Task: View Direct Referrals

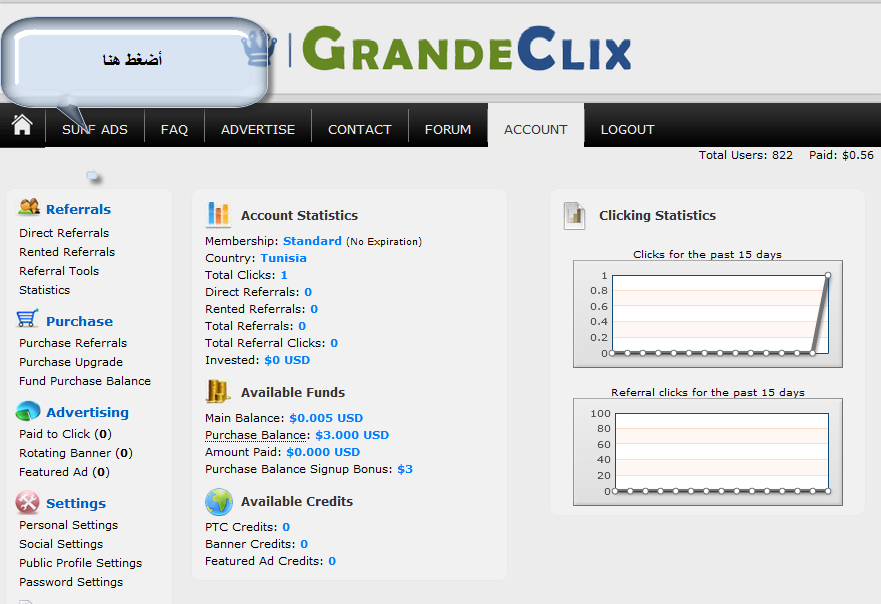Action: 64,233
